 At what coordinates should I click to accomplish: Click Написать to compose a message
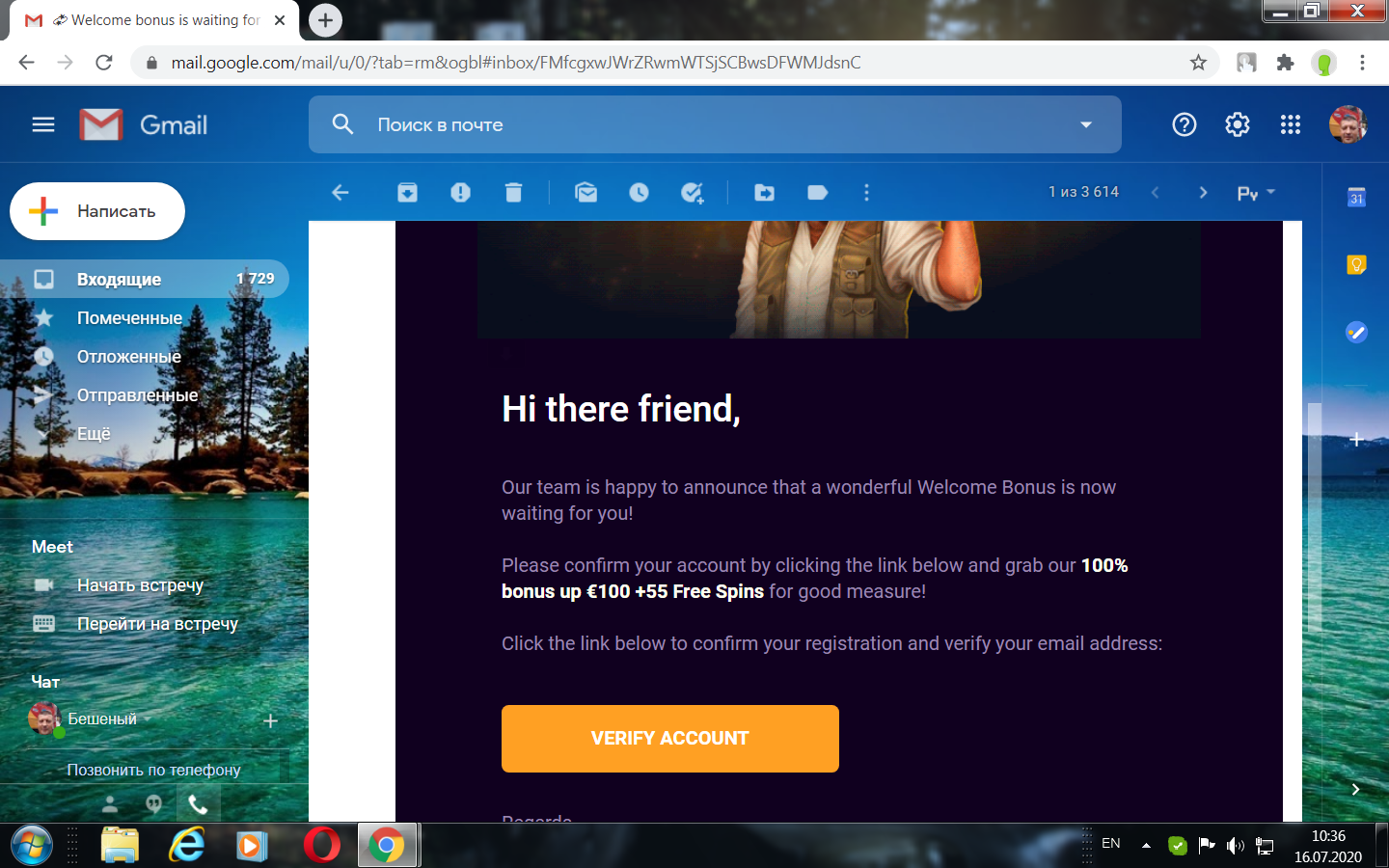point(97,211)
